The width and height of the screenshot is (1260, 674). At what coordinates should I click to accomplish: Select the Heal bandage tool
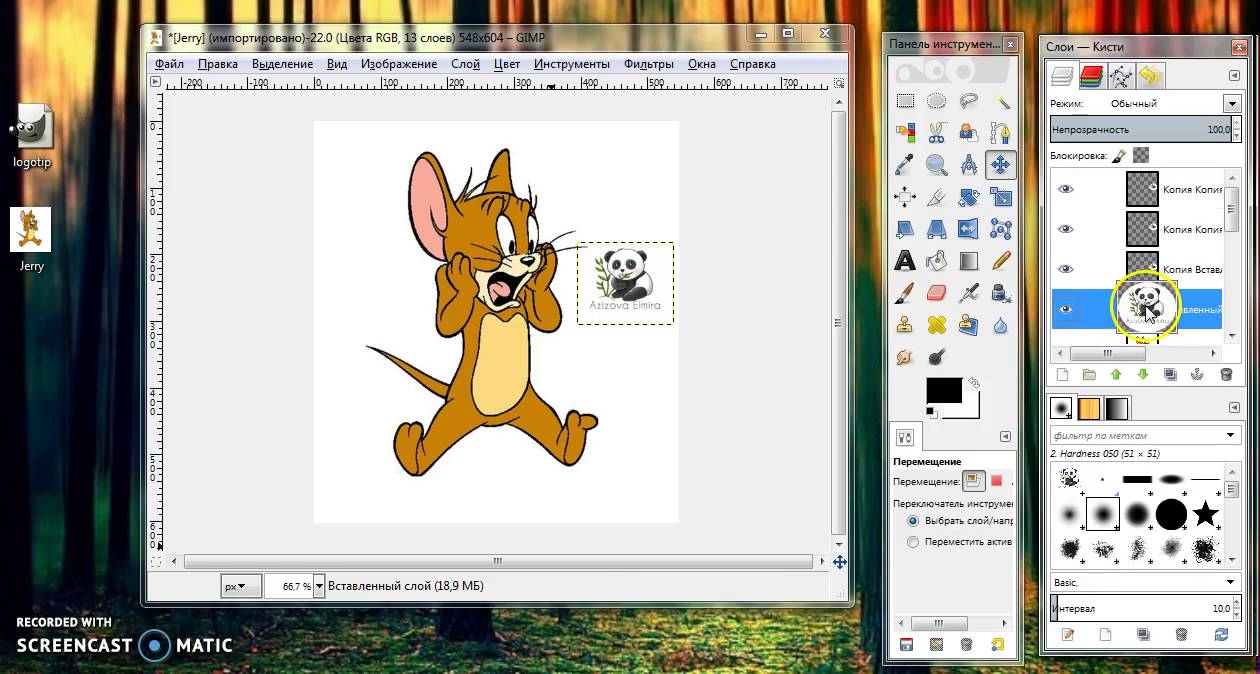[x=937, y=325]
